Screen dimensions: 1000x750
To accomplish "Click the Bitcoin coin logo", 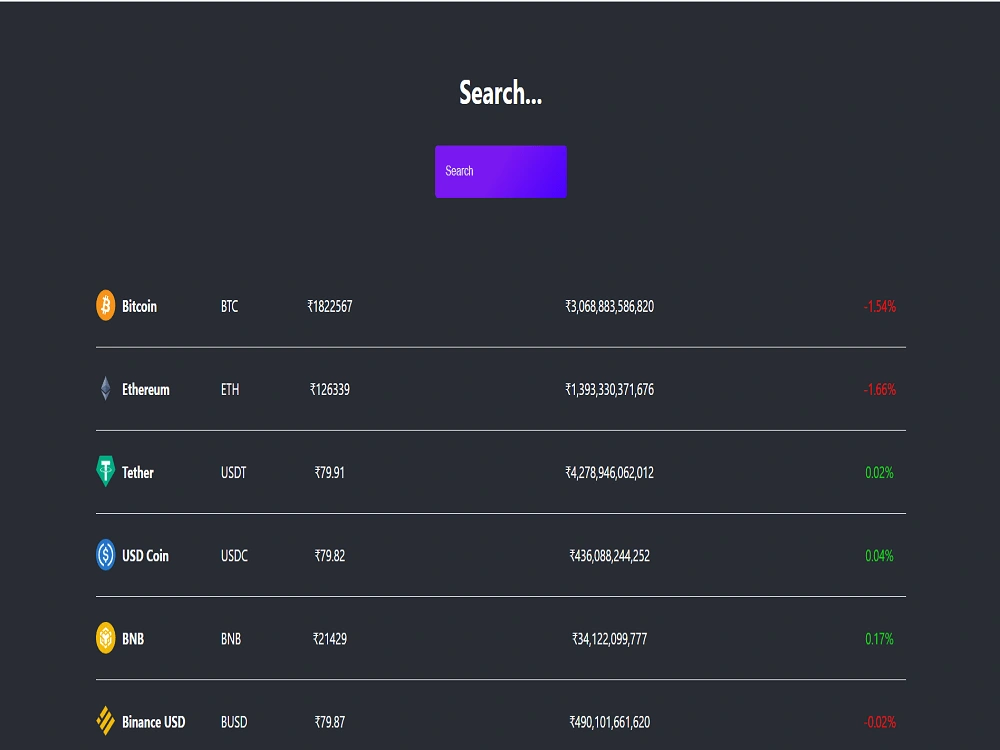I will 105,305.
